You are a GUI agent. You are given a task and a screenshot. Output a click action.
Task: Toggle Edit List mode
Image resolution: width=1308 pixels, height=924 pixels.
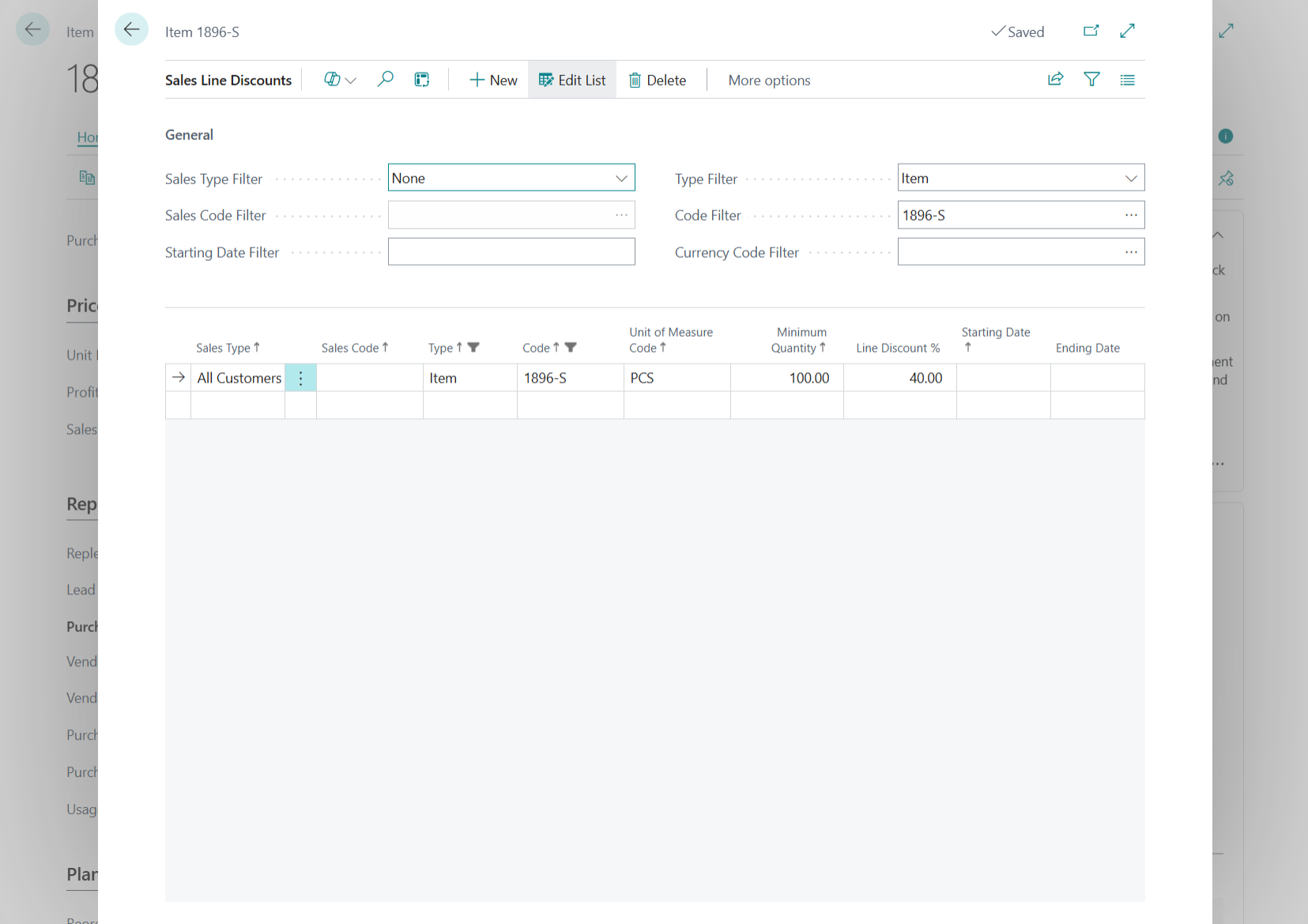(572, 80)
